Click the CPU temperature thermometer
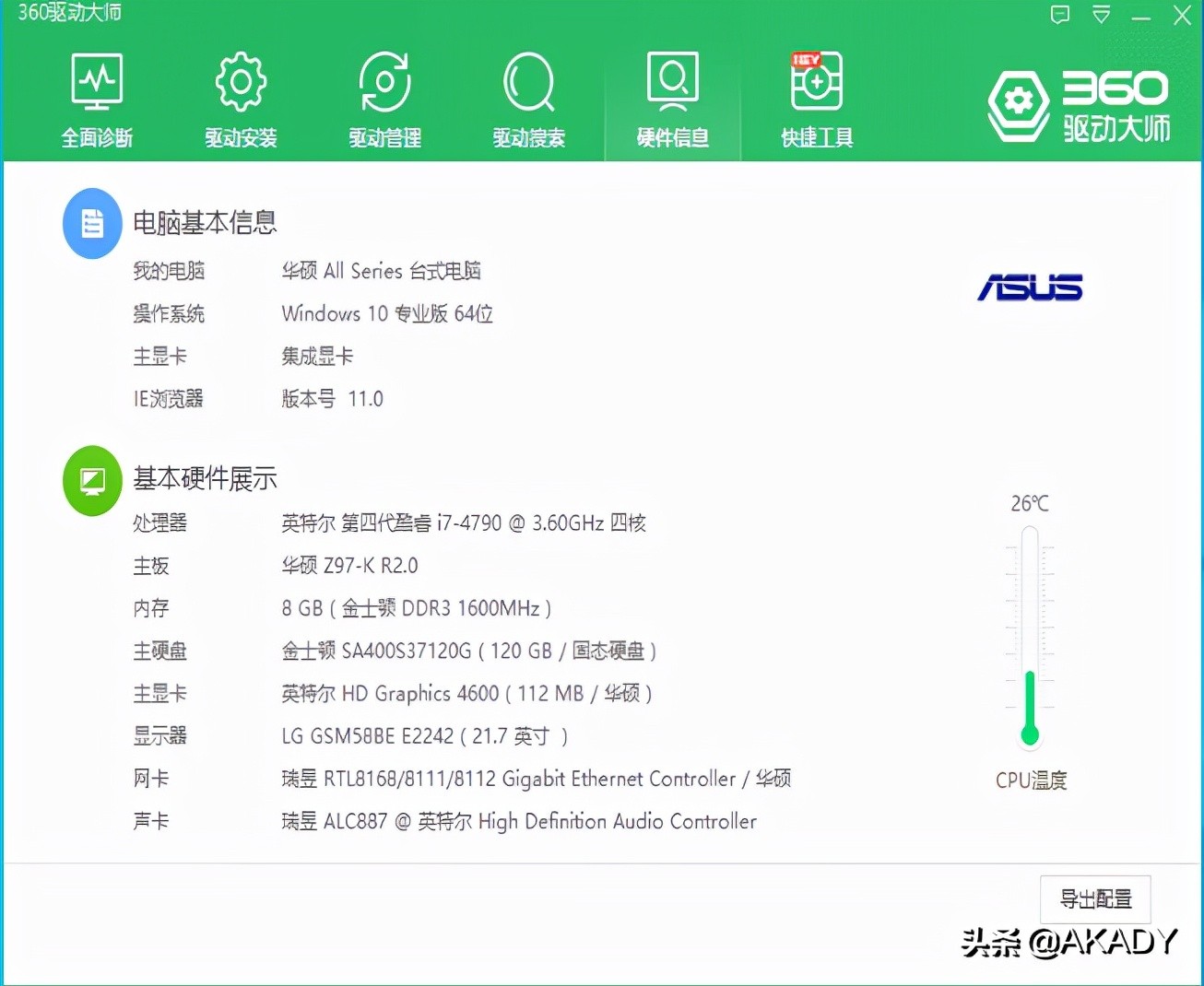This screenshot has width=1204, height=986. [1029, 636]
